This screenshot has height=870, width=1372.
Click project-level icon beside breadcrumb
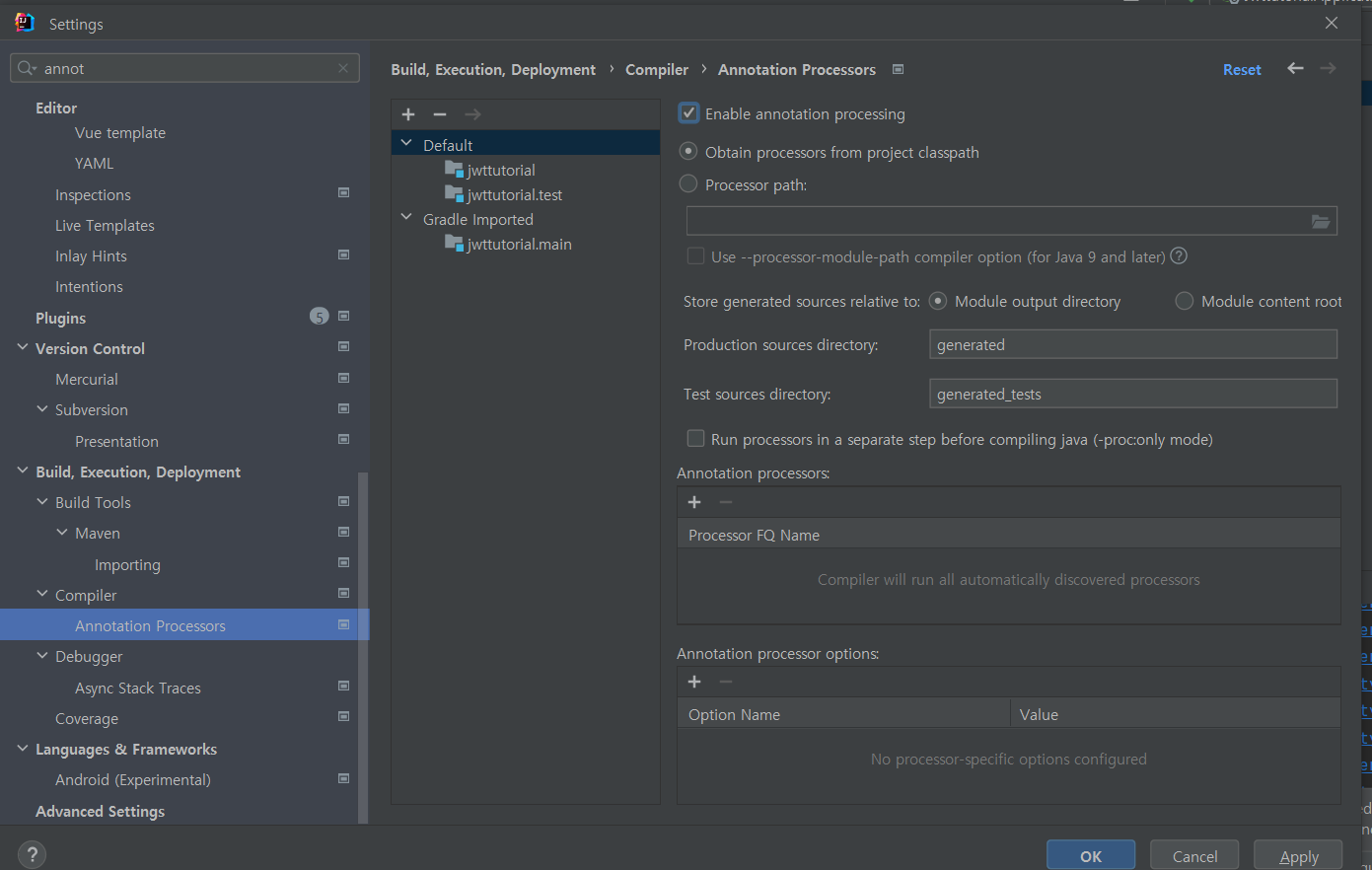(x=898, y=69)
